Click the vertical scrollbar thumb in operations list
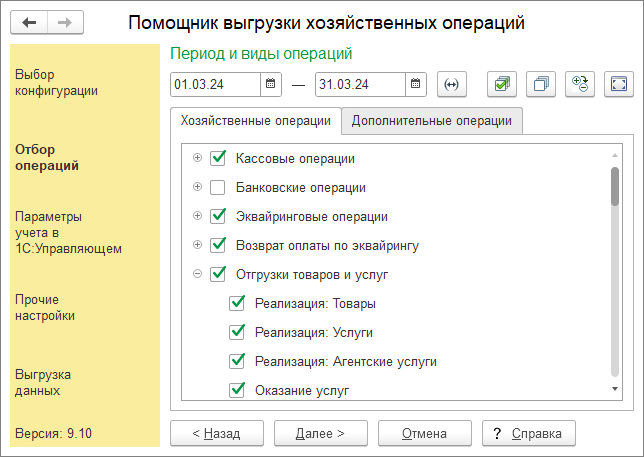Image resolution: width=644 pixels, height=457 pixels. tap(615, 186)
